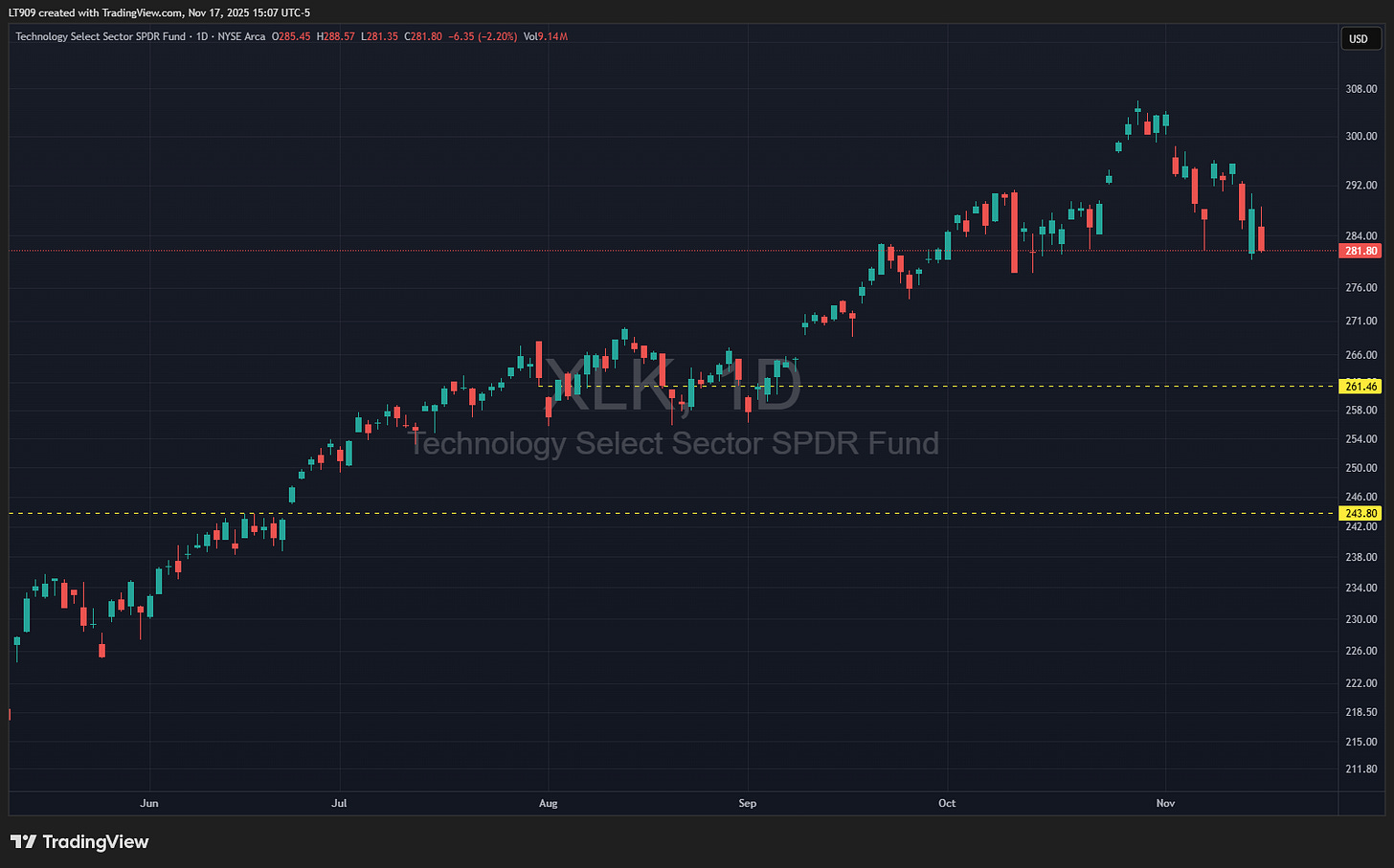The height and width of the screenshot is (868, 1394).
Task: Click the Sep label on time axis
Action: click(748, 803)
